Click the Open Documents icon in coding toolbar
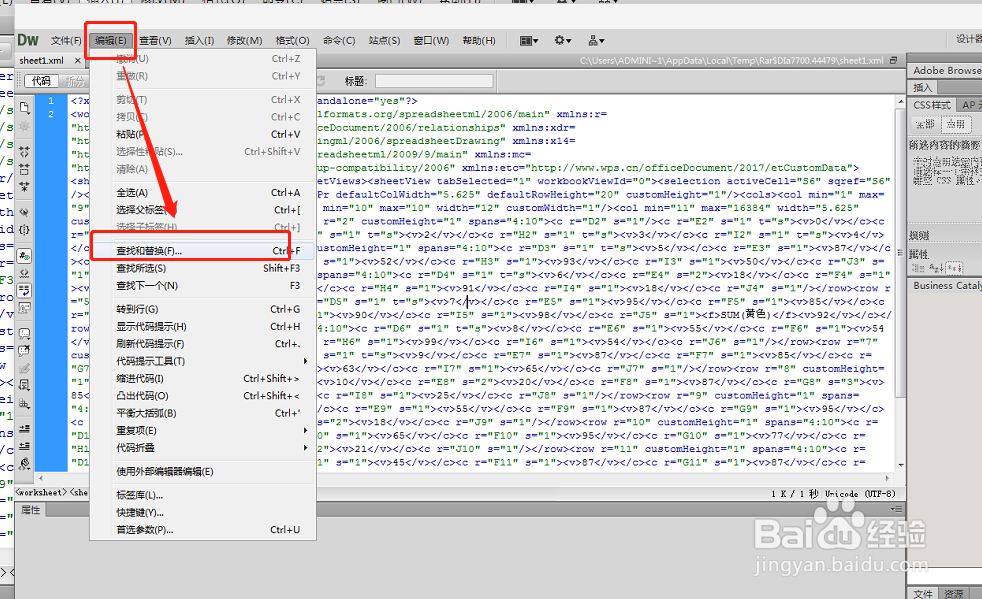 pos(24,108)
